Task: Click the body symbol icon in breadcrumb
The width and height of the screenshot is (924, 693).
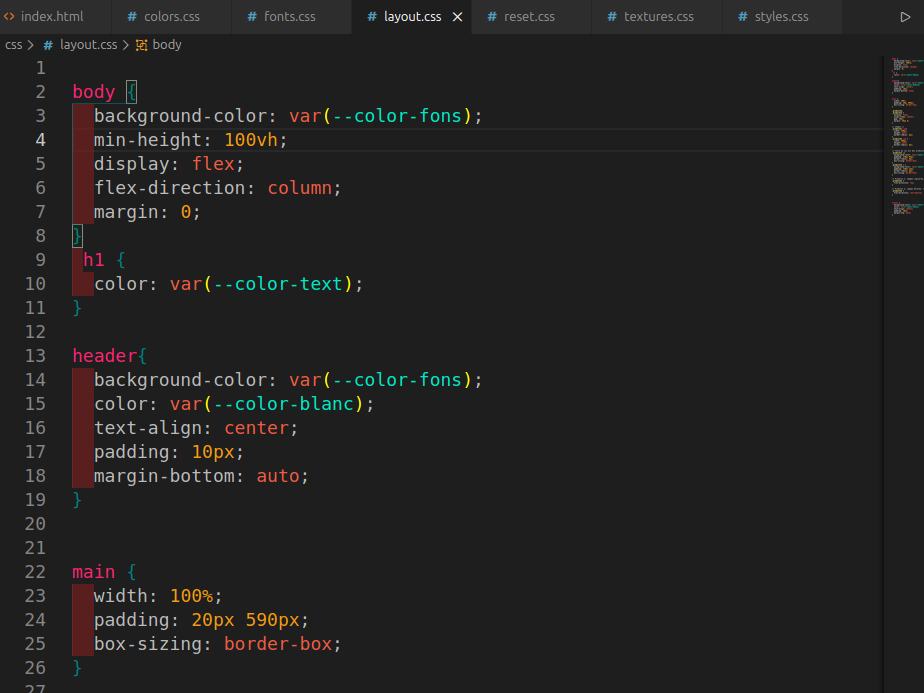Action: tap(141, 45)
